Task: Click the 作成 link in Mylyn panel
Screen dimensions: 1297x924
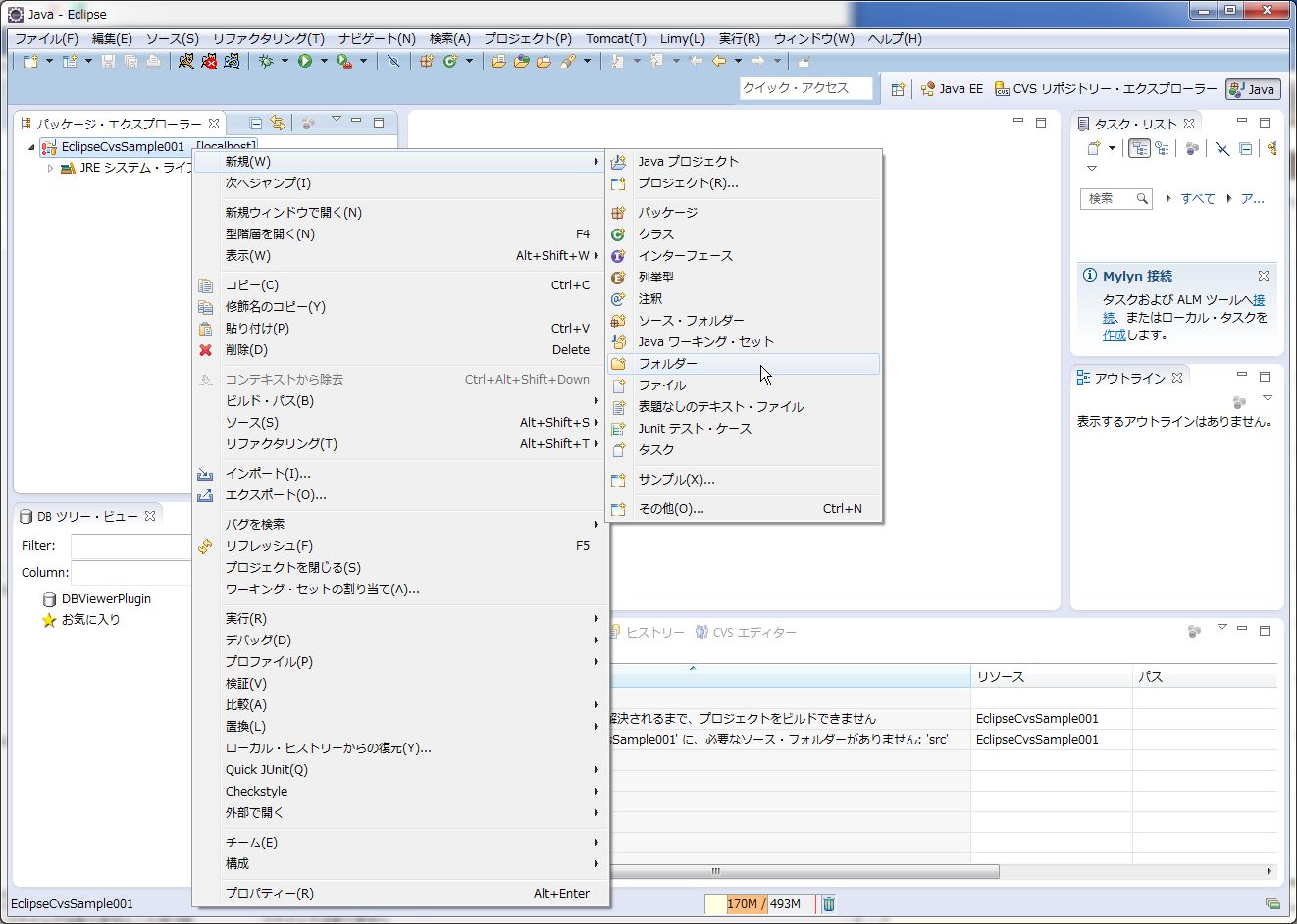Action: [1114, 334]
